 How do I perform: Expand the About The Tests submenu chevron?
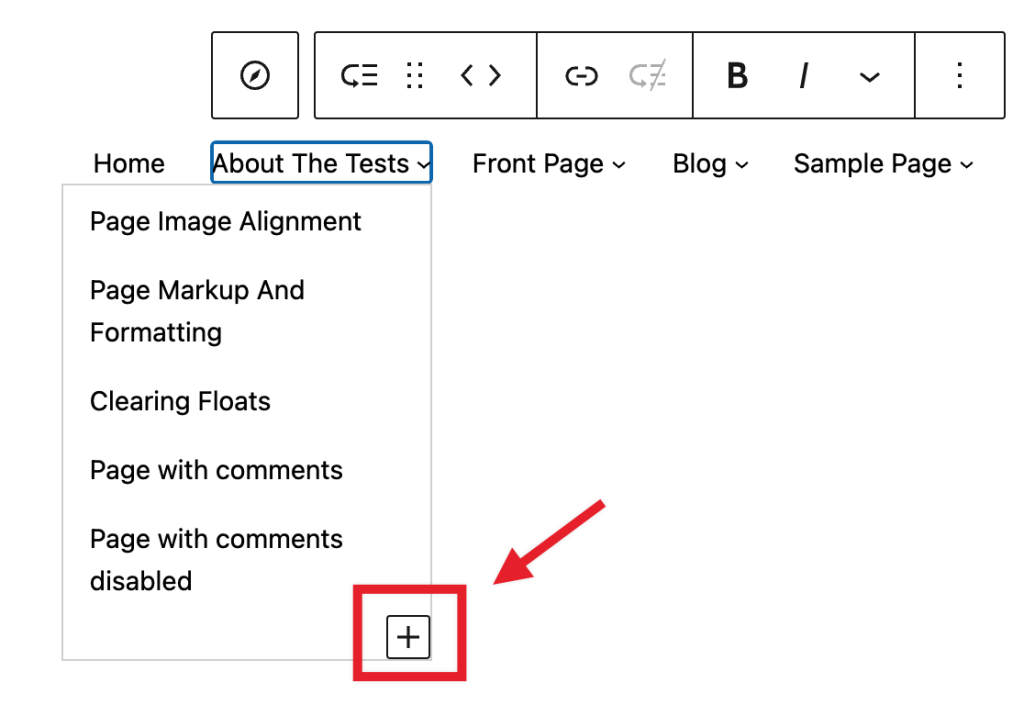point(424,165)
